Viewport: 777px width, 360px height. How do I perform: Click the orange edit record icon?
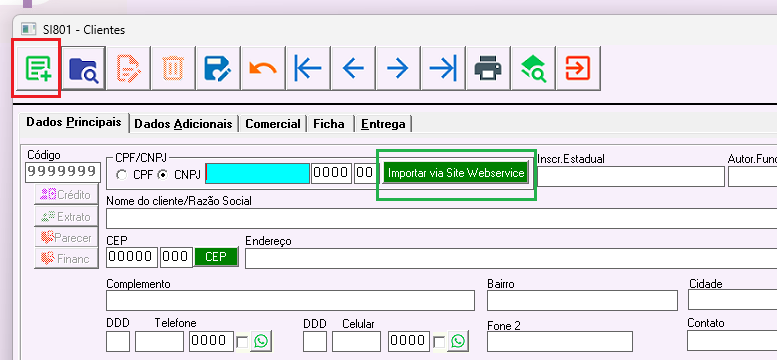pos(128,68)
